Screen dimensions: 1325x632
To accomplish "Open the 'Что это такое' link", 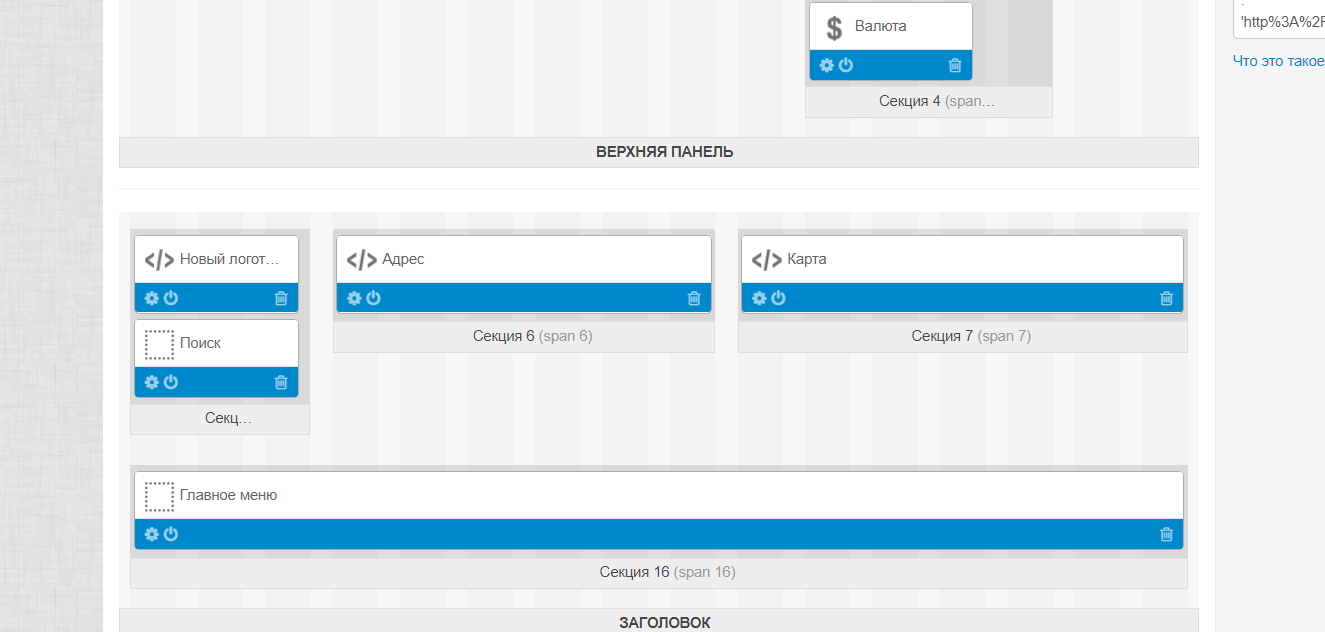I will pyautogui.click(x=1278, y=61).
